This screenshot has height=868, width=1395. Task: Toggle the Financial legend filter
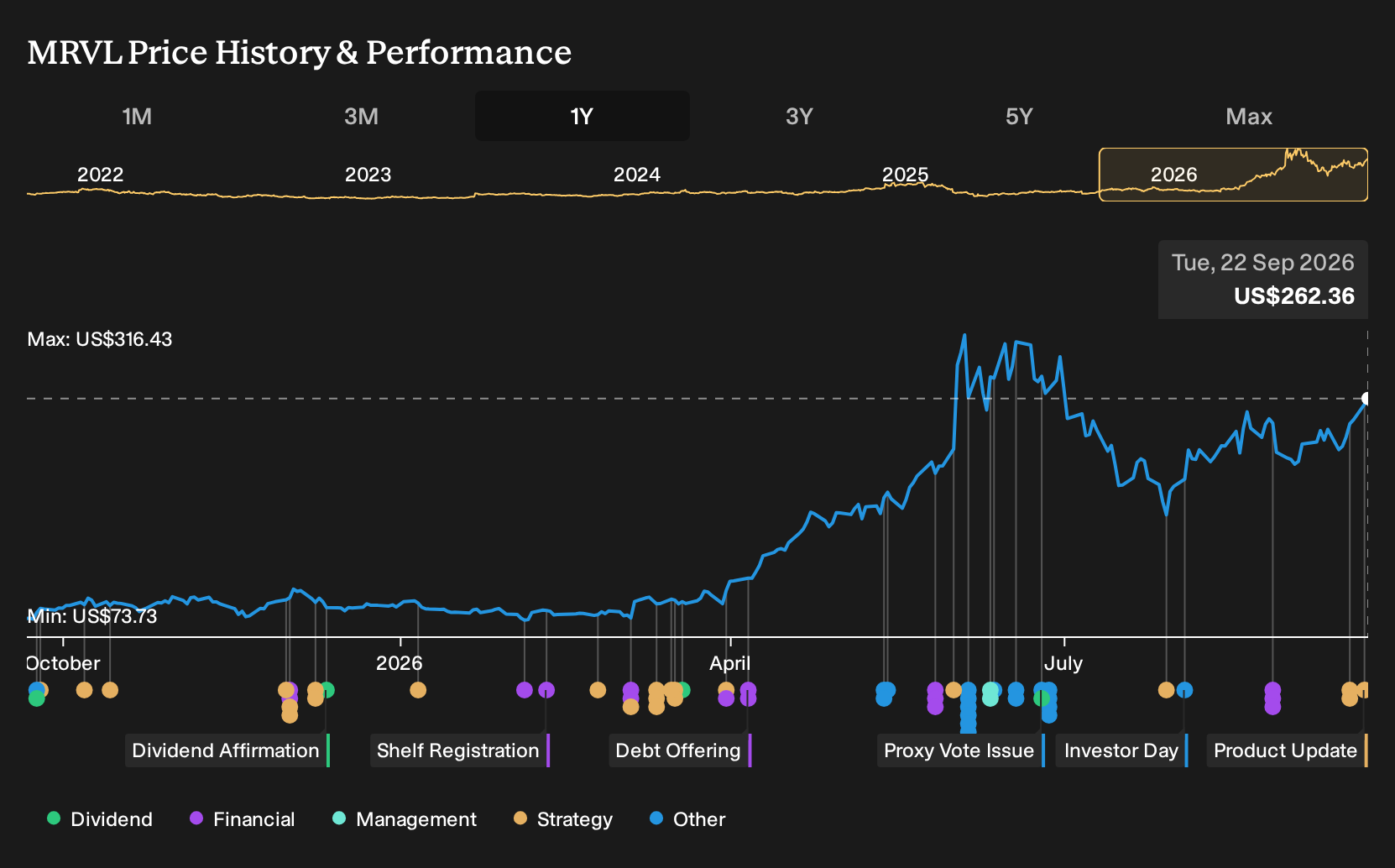(x=243, y=819)
